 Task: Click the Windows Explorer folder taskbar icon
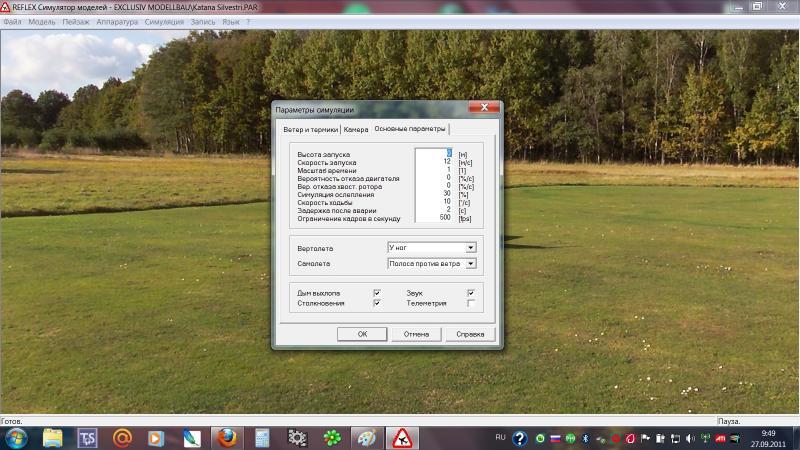click(52, 438)
